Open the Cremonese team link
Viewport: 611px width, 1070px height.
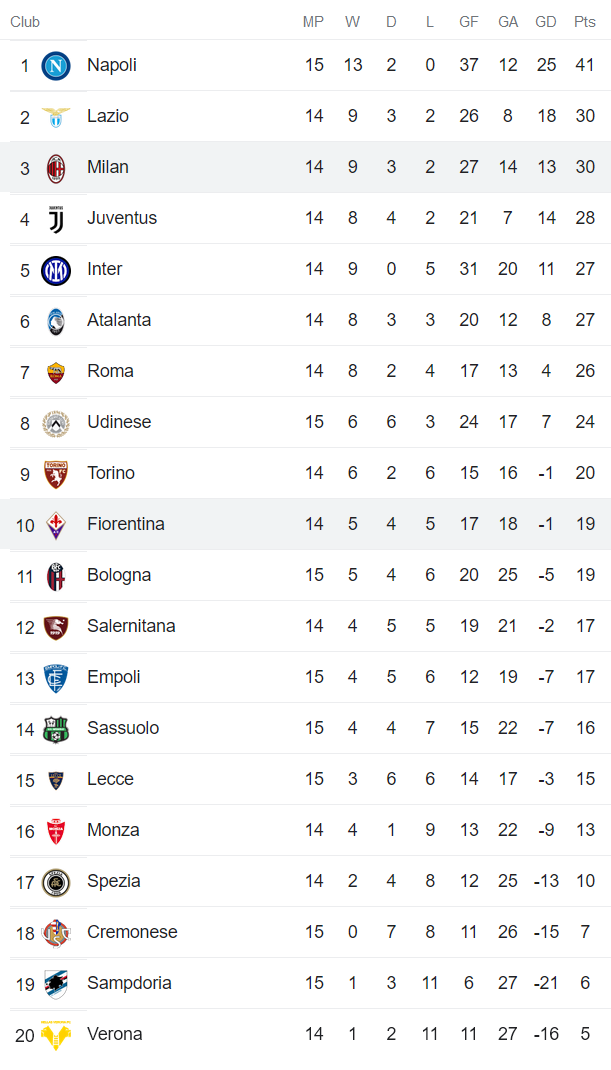132,932
